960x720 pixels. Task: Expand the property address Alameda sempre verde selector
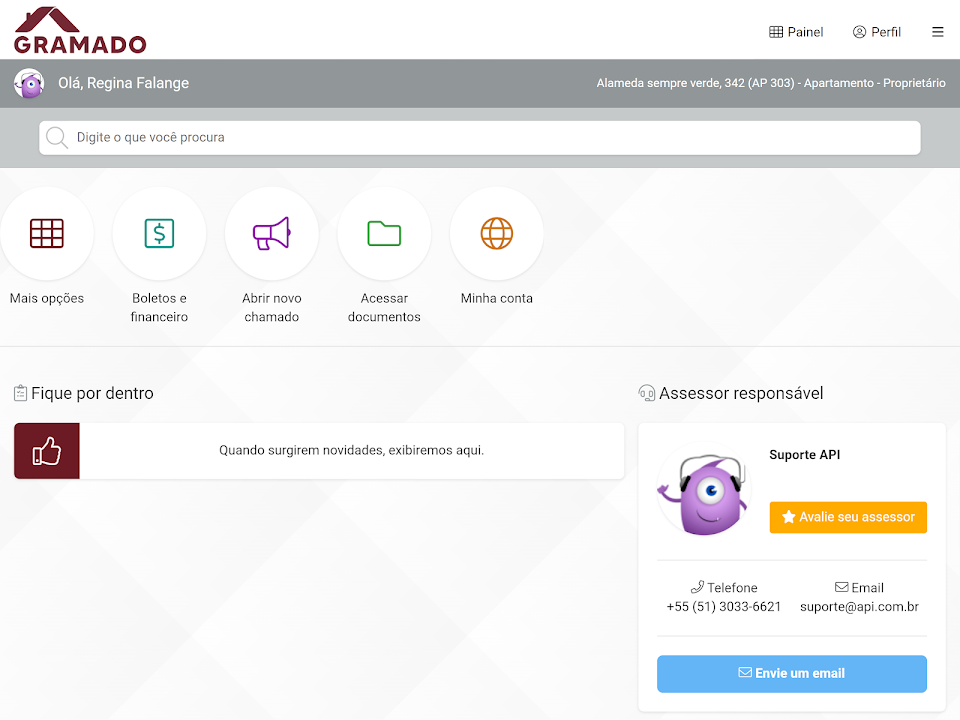click(770, 84)
